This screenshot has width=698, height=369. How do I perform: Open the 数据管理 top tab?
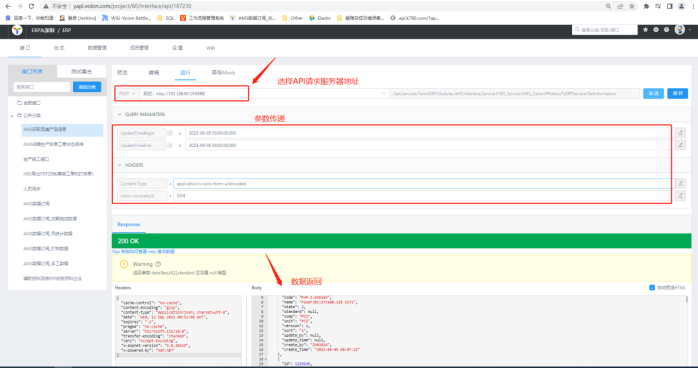97,48
